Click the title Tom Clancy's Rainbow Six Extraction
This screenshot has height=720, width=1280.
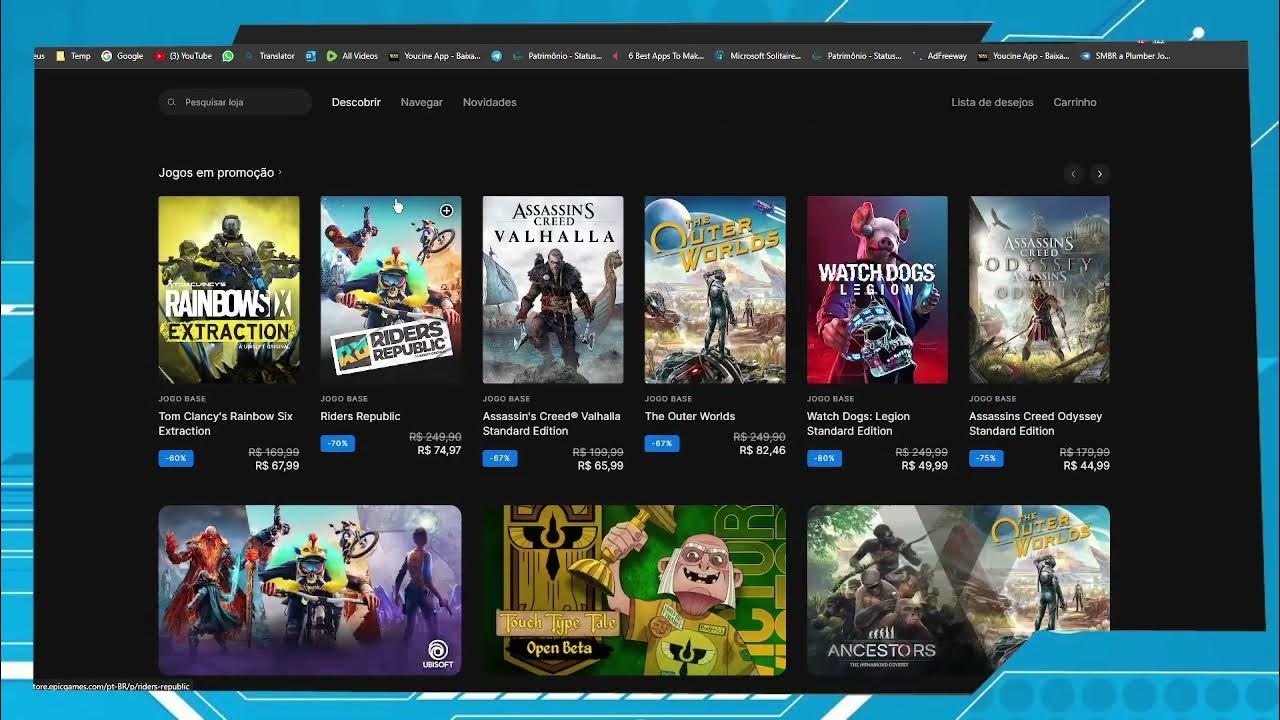[x=226, y=424]
